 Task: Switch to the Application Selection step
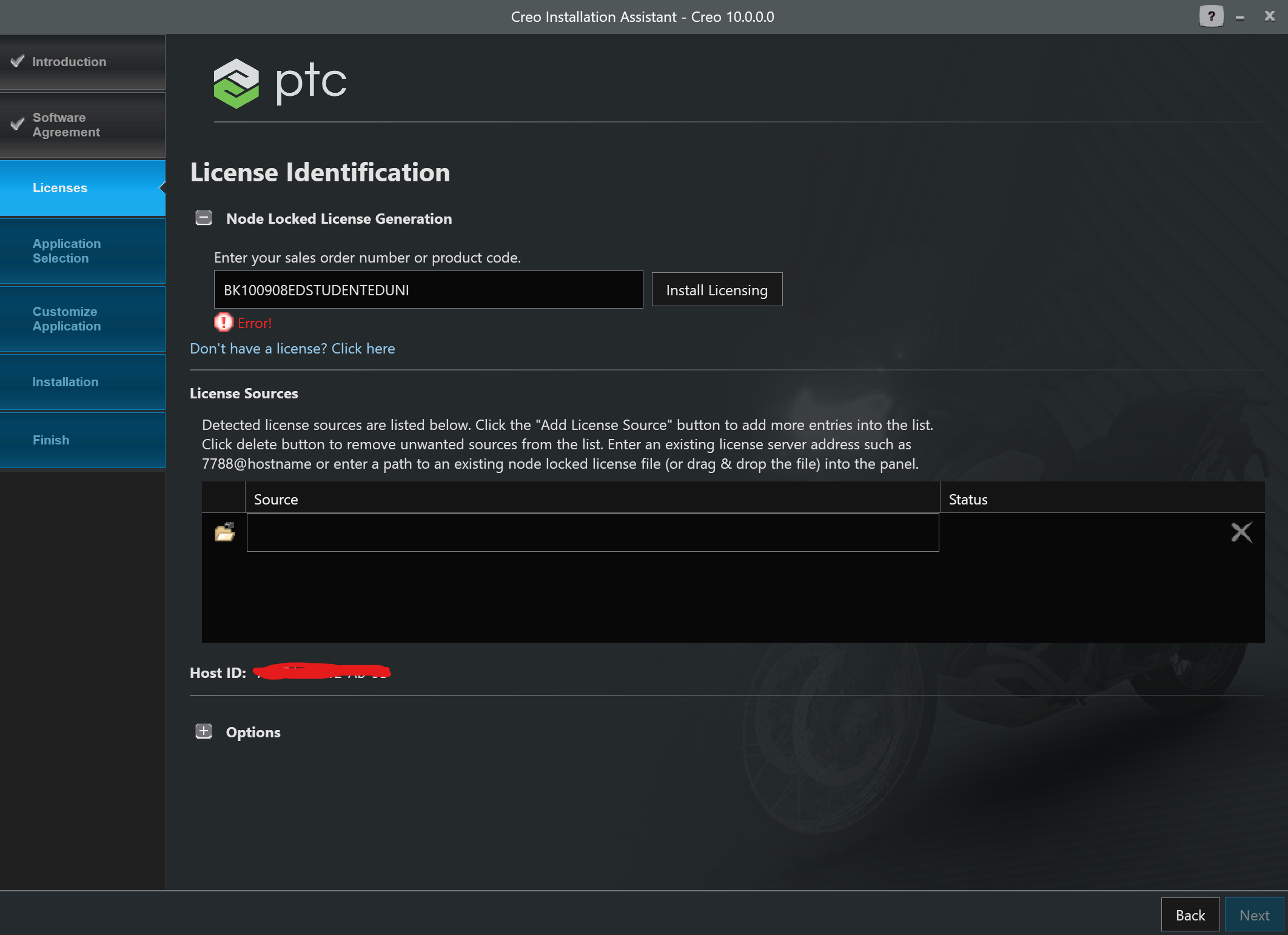pos(67,250)
